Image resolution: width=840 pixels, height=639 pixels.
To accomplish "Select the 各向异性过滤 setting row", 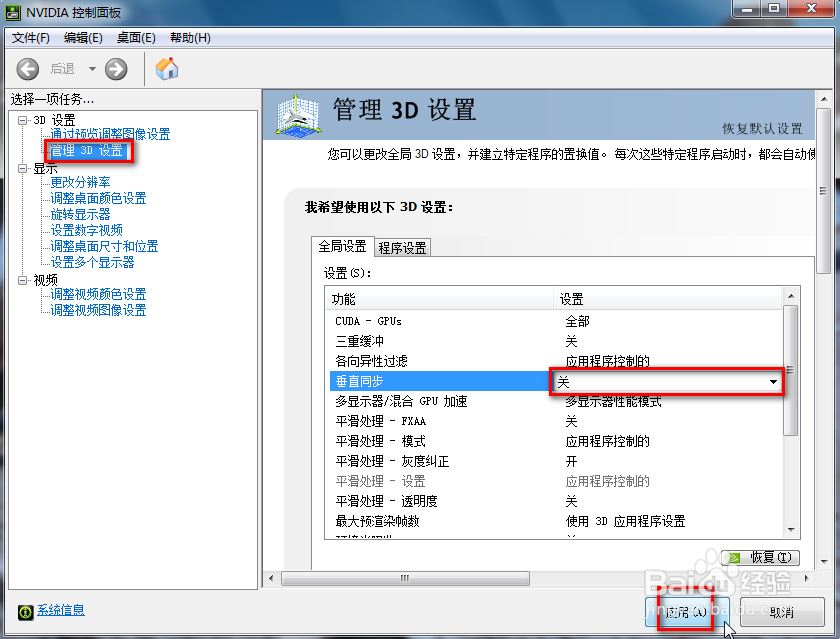I will [x=556, y=361].
